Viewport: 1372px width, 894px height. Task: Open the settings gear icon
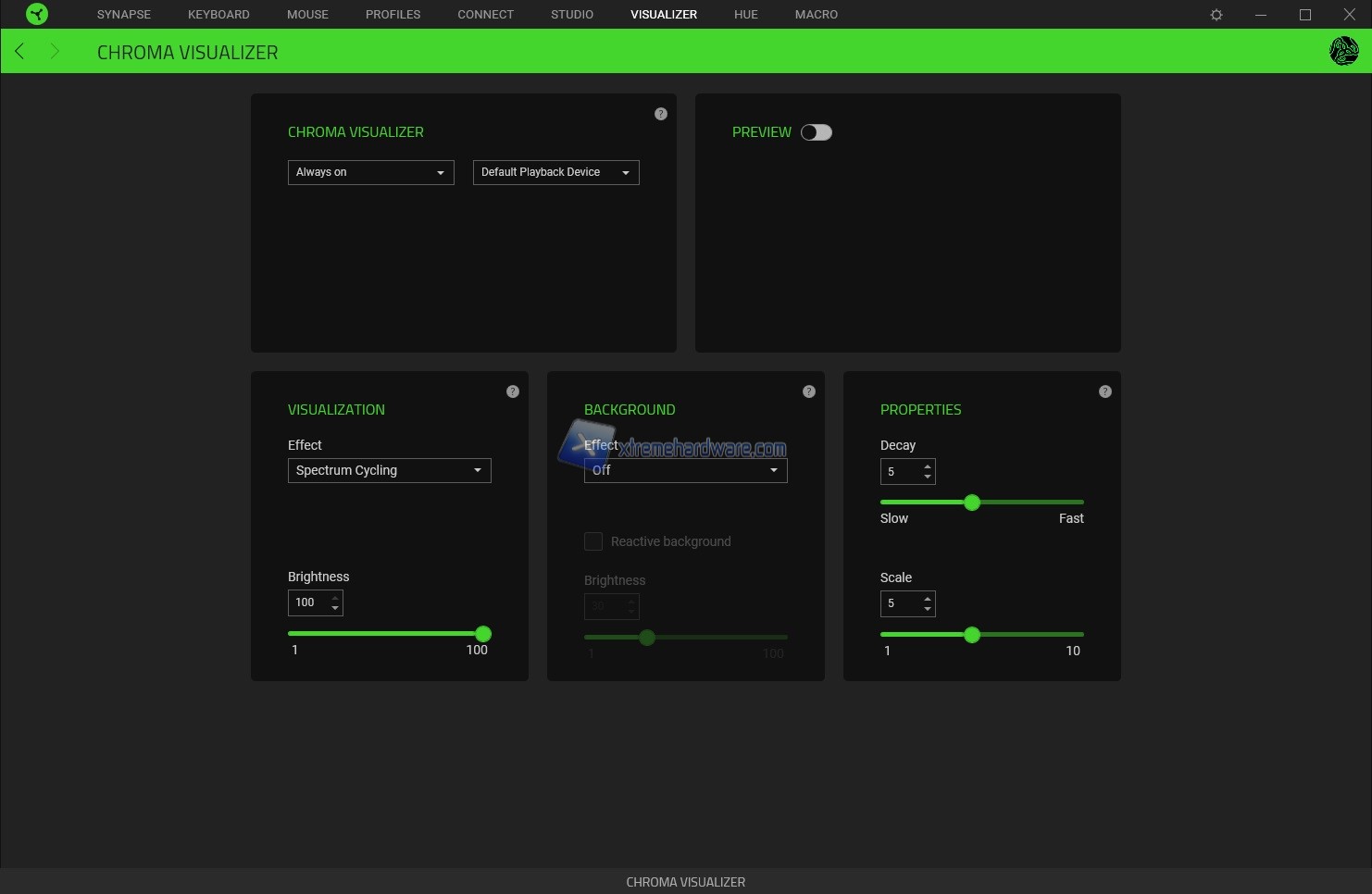pos(1216,15)
